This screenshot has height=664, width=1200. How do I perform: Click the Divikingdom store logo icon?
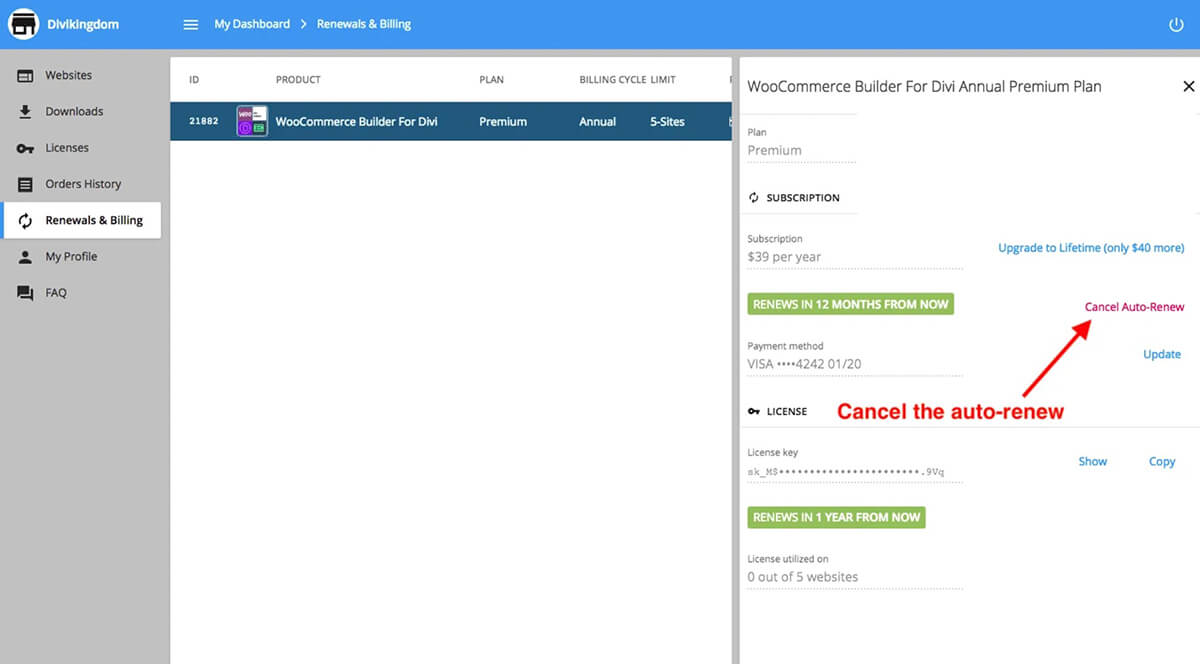pyautogui.click(x=23, y=24)
